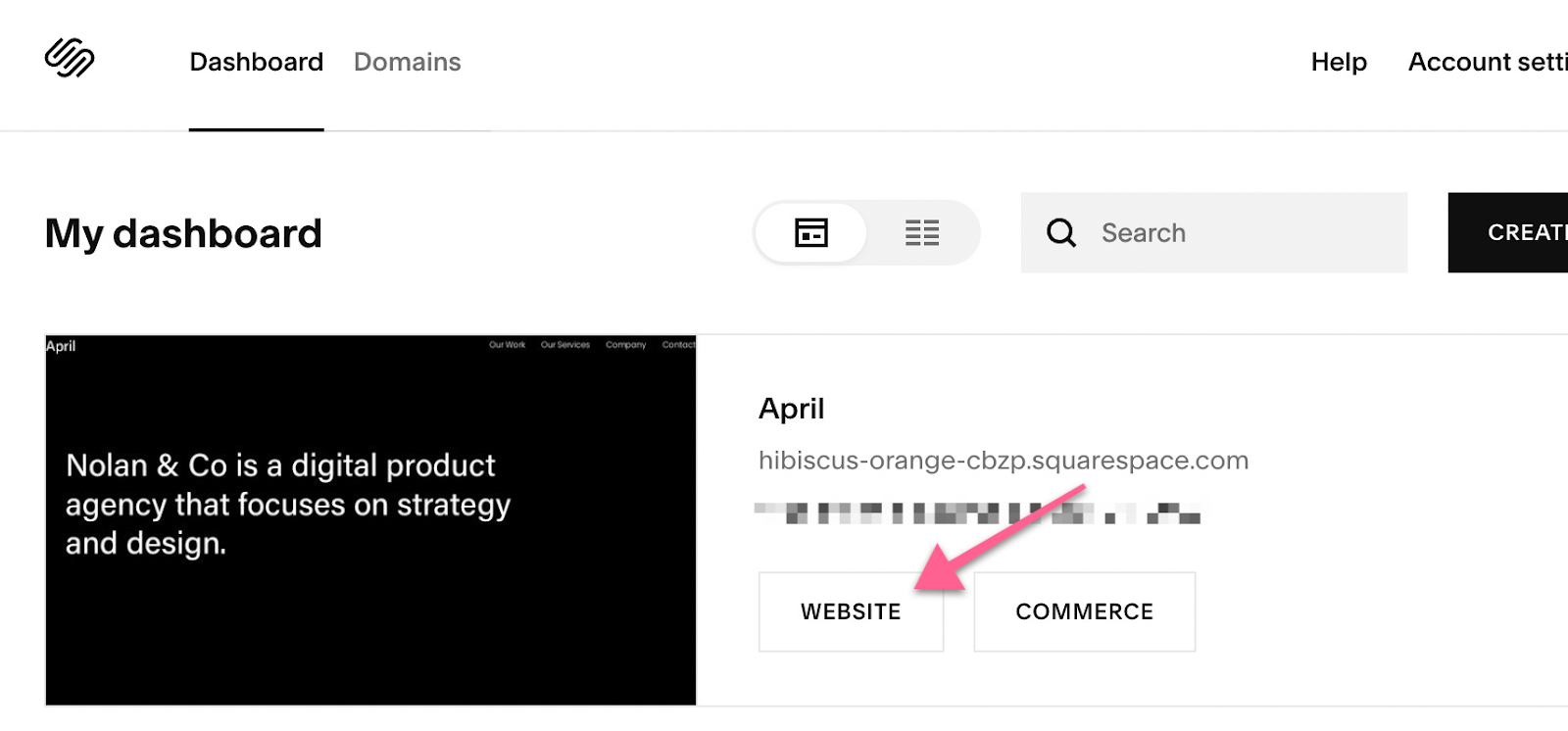Open COMMERCE for the April site
The width and height of the screenshot is (1568, 731).
click(x=1084, y=611)
